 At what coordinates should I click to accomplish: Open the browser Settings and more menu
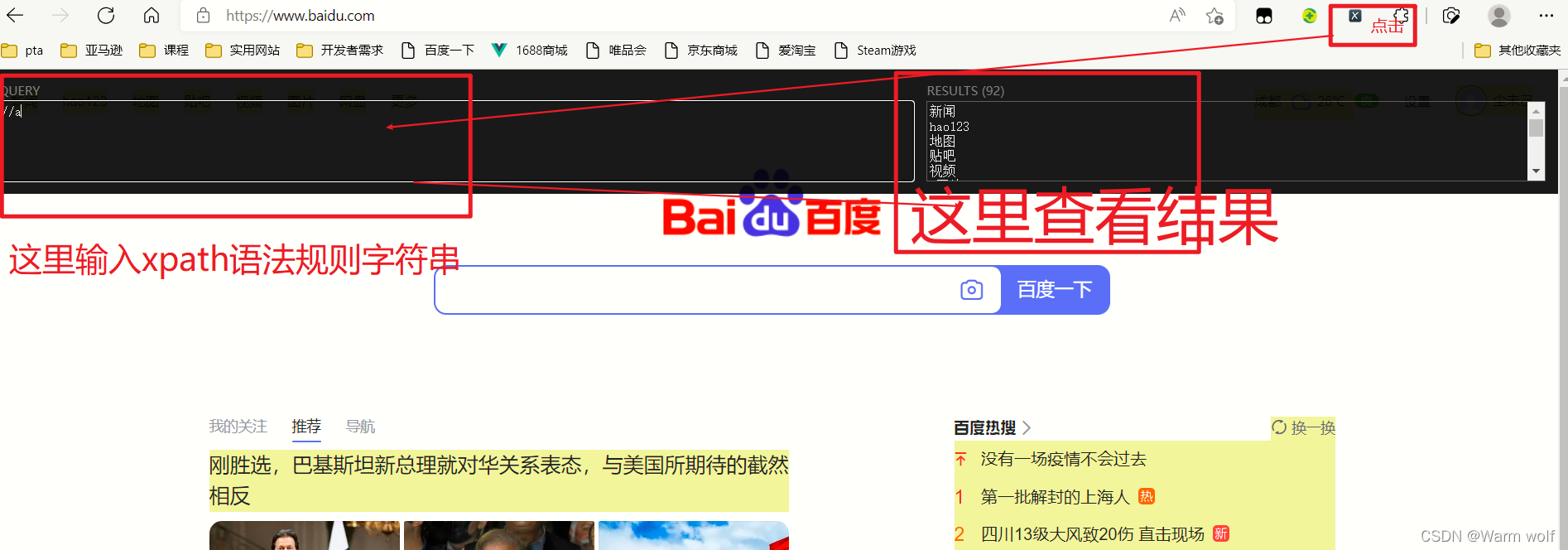pos(1546,16)
